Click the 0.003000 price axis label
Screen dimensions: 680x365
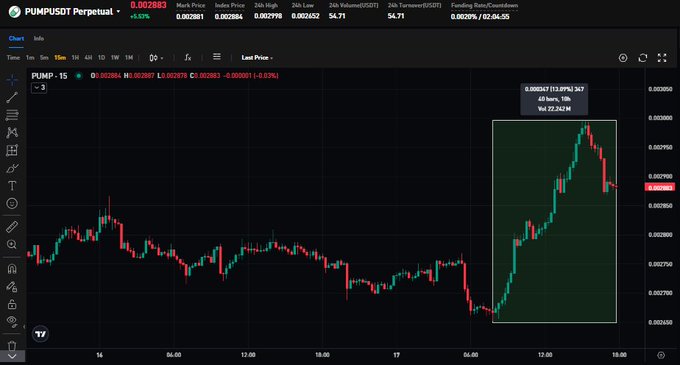(x=660, y=118)
